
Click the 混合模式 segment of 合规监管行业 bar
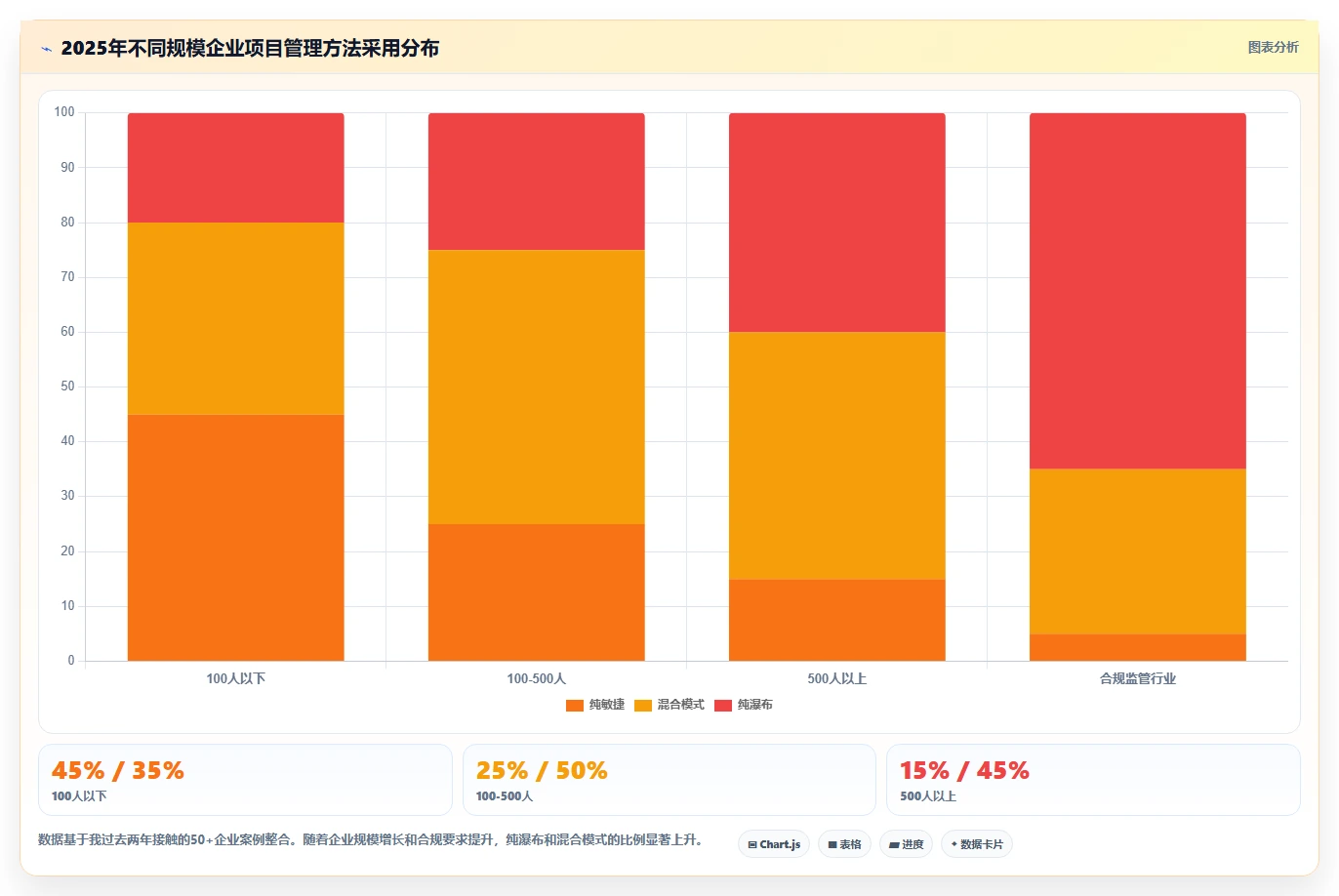[1138, 551]
